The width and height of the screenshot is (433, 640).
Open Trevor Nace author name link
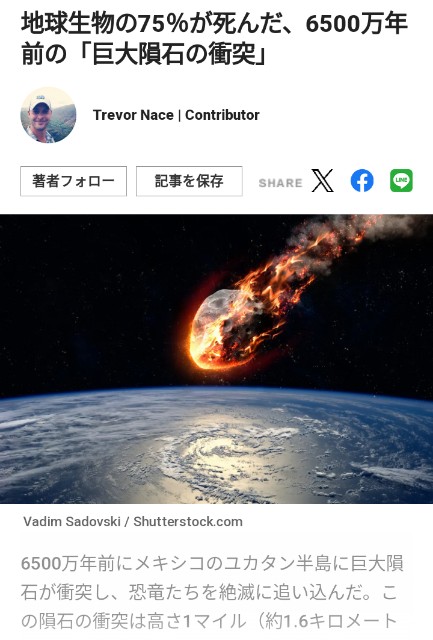[x=133, y=115]
